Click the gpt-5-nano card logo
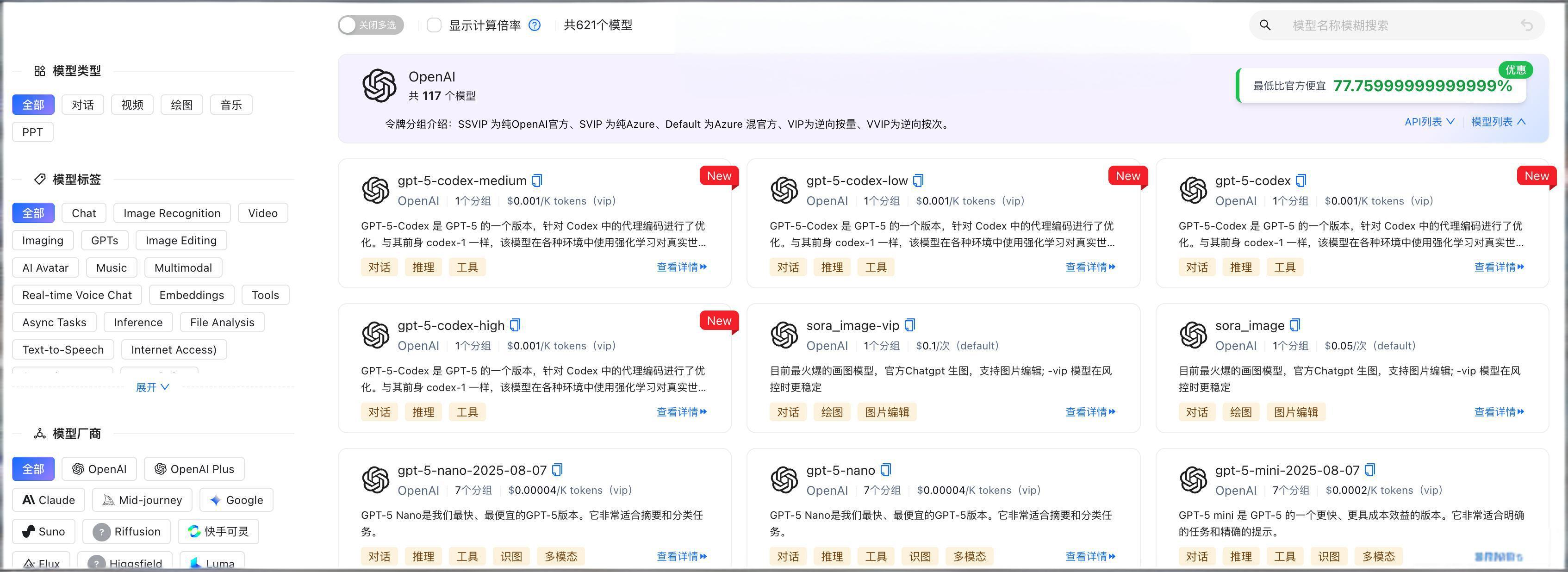Screen dimensions: 1568x572 coord(784,479)
